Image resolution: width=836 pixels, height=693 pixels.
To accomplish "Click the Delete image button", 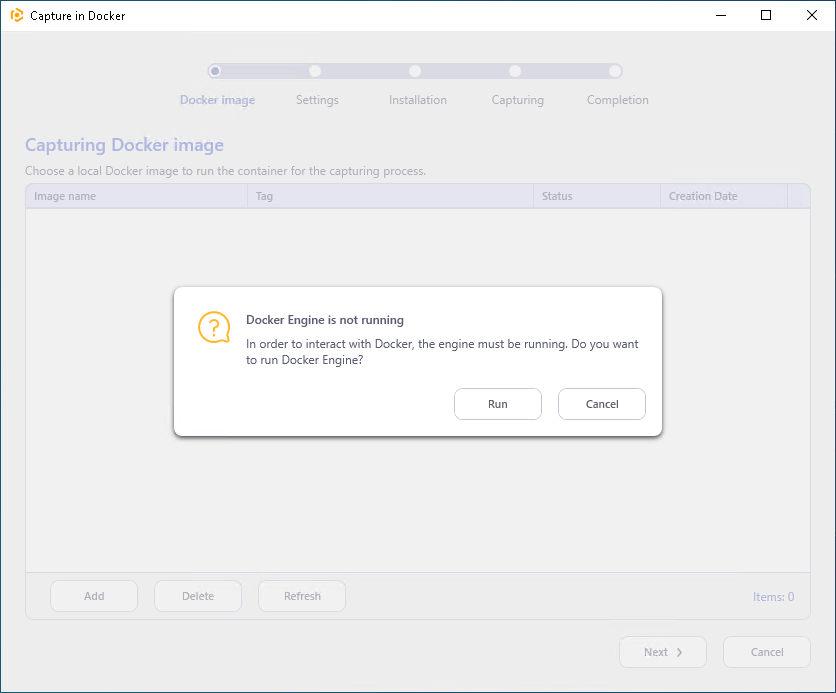I will pos(198,596).
